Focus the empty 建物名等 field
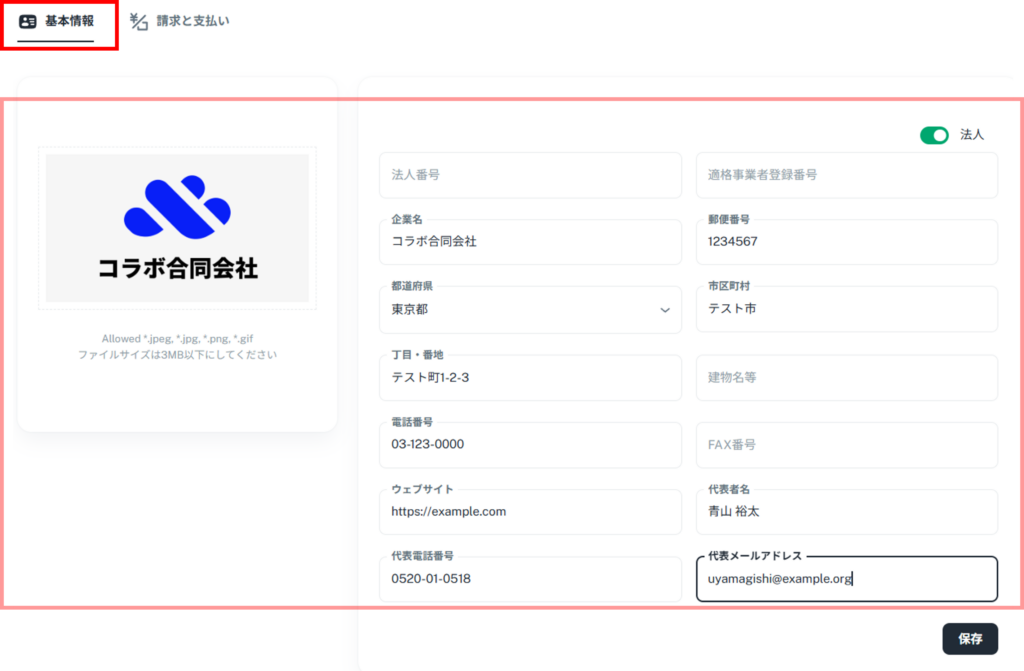Screen dimensions: 1024x671 (846, 377)
